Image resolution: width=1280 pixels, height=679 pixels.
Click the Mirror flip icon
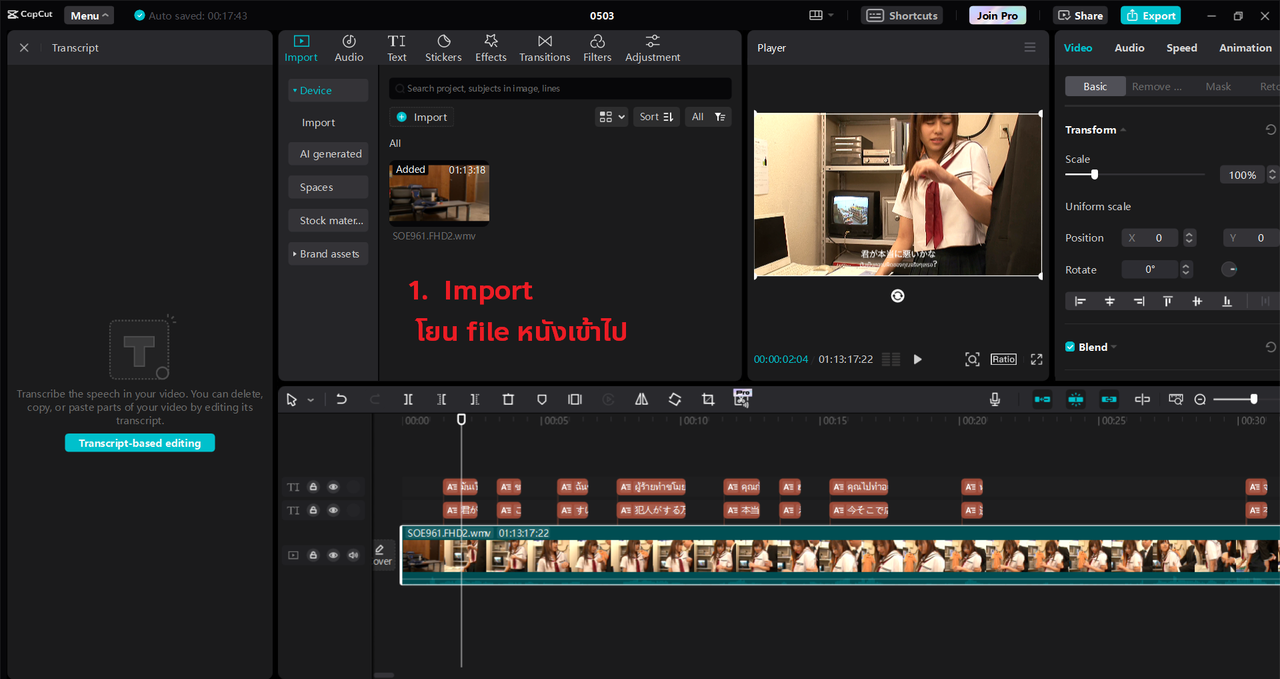[x=641, y=399]
